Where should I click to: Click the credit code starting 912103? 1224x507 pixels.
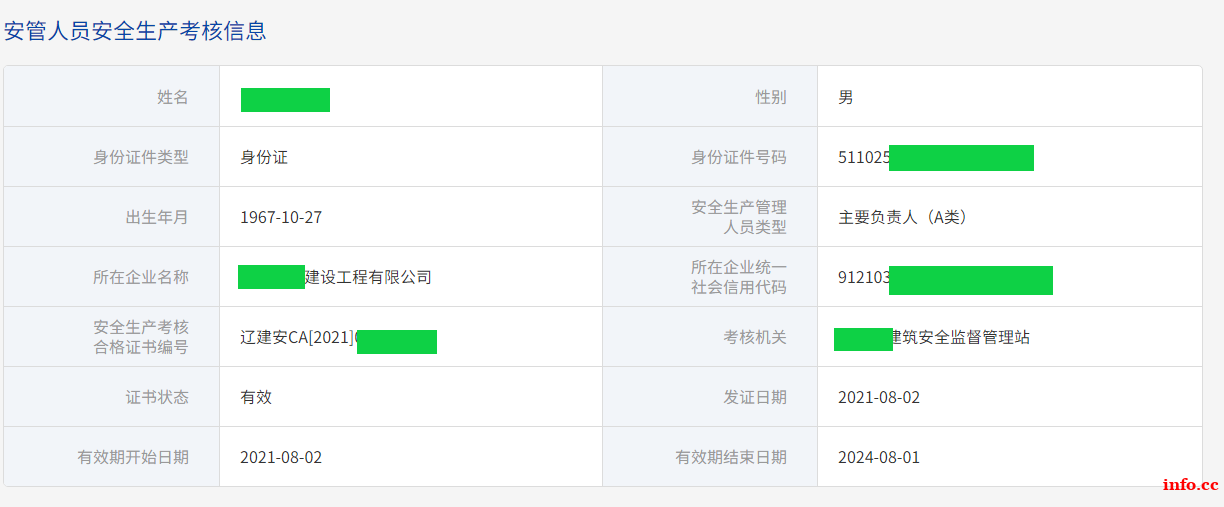[945, 279]
